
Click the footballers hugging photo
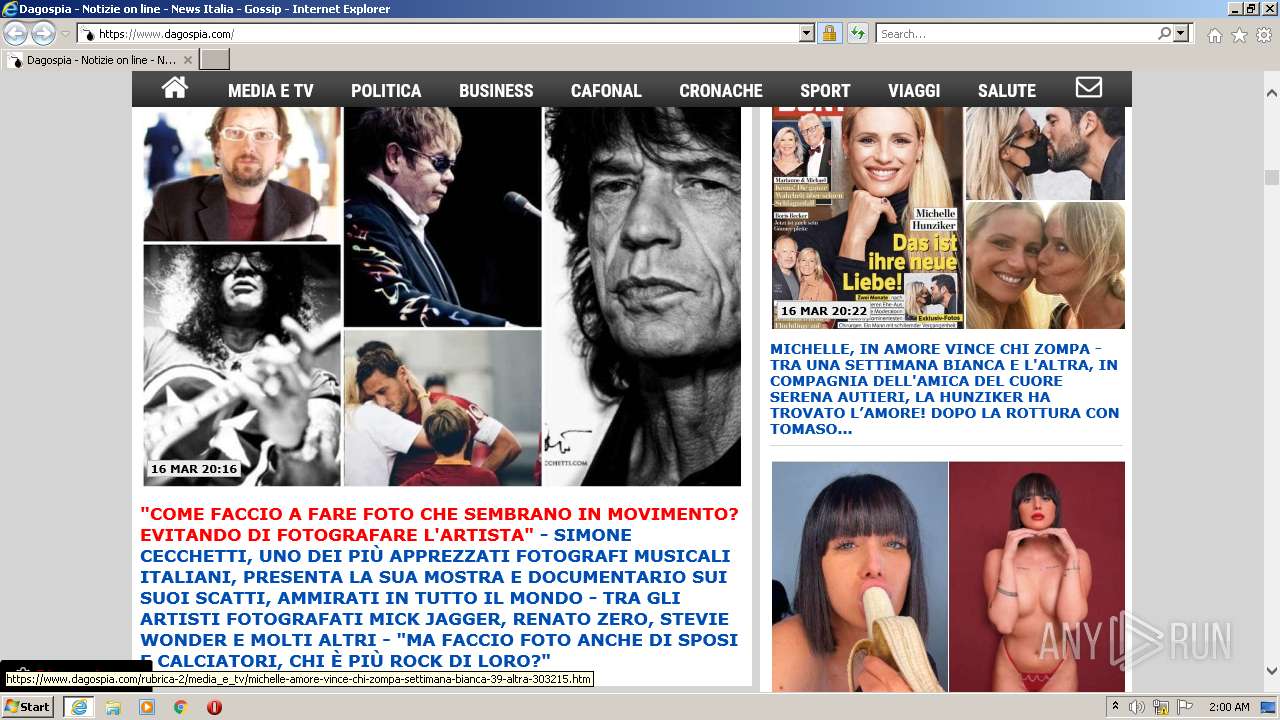coord(442,408)
